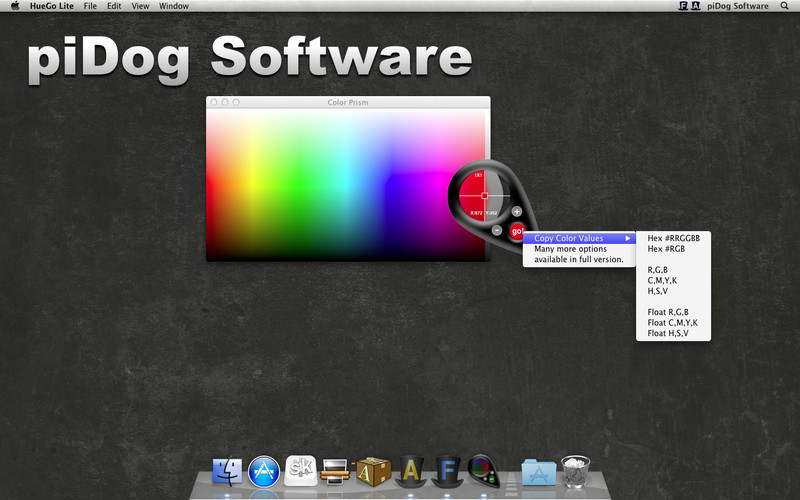Screen dimensions: 800x500
Task: Expand the arrow beside Copy Color Values
Action: 628,238
